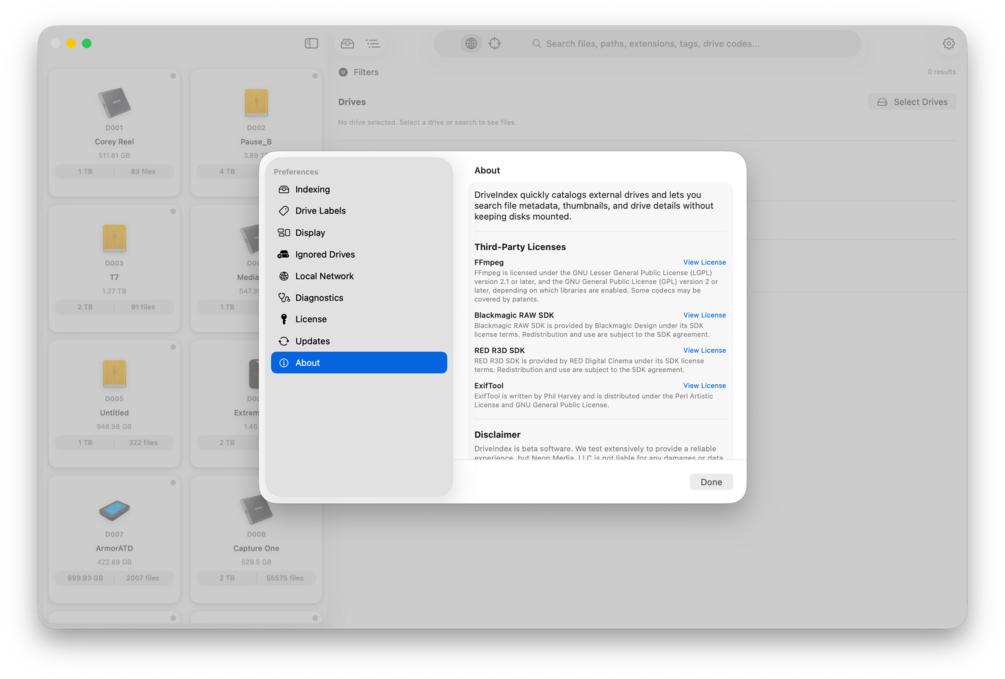This screenshot has height=679, width=1005.
Task: Click the yellow minimize window button
Action: (71, 44)
